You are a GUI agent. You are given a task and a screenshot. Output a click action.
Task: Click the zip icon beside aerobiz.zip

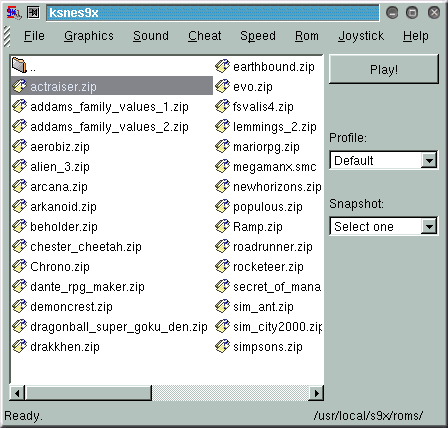pos(19,147)
